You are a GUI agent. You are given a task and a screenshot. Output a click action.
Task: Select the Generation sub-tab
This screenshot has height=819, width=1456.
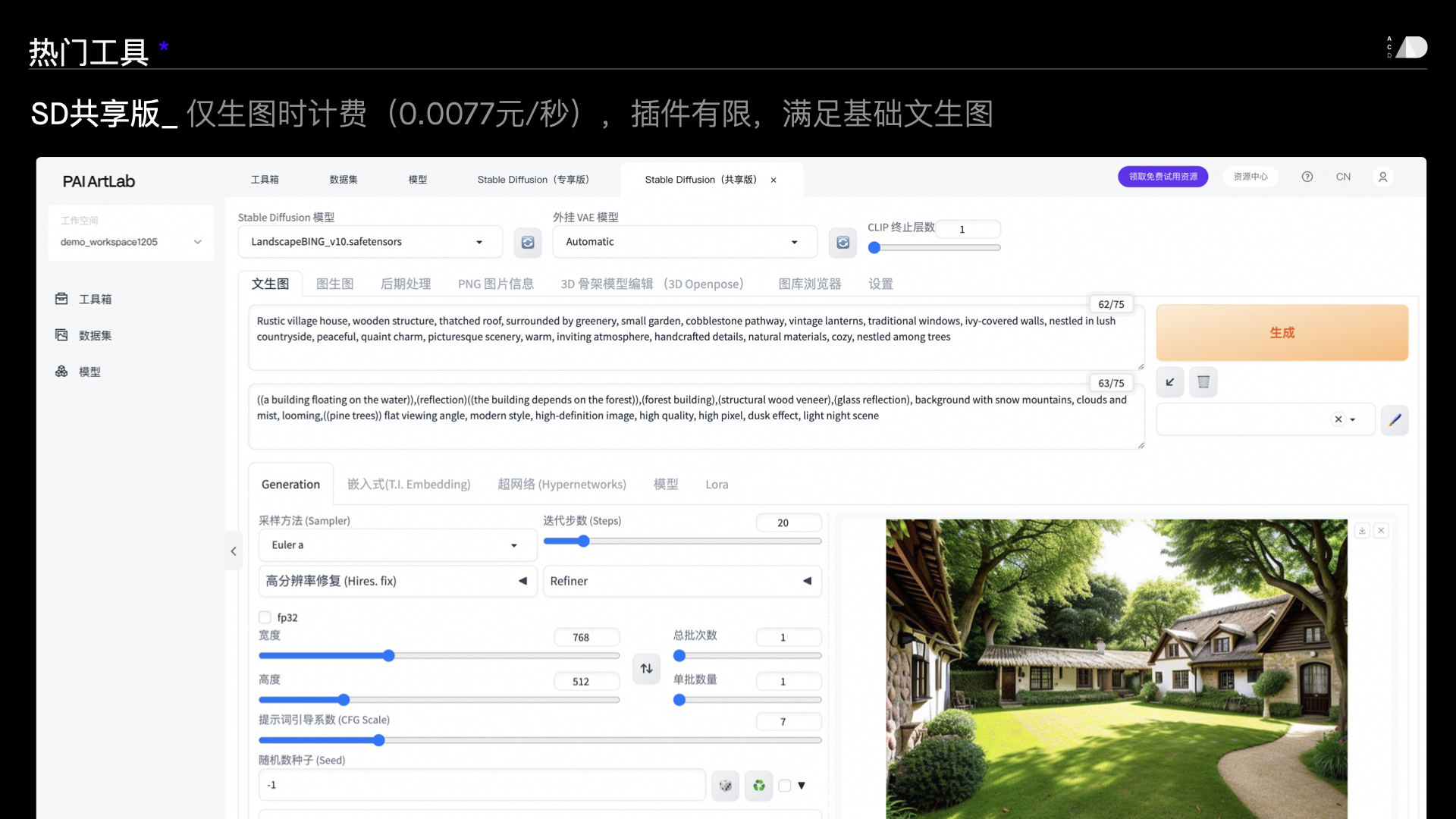(290, 485)
